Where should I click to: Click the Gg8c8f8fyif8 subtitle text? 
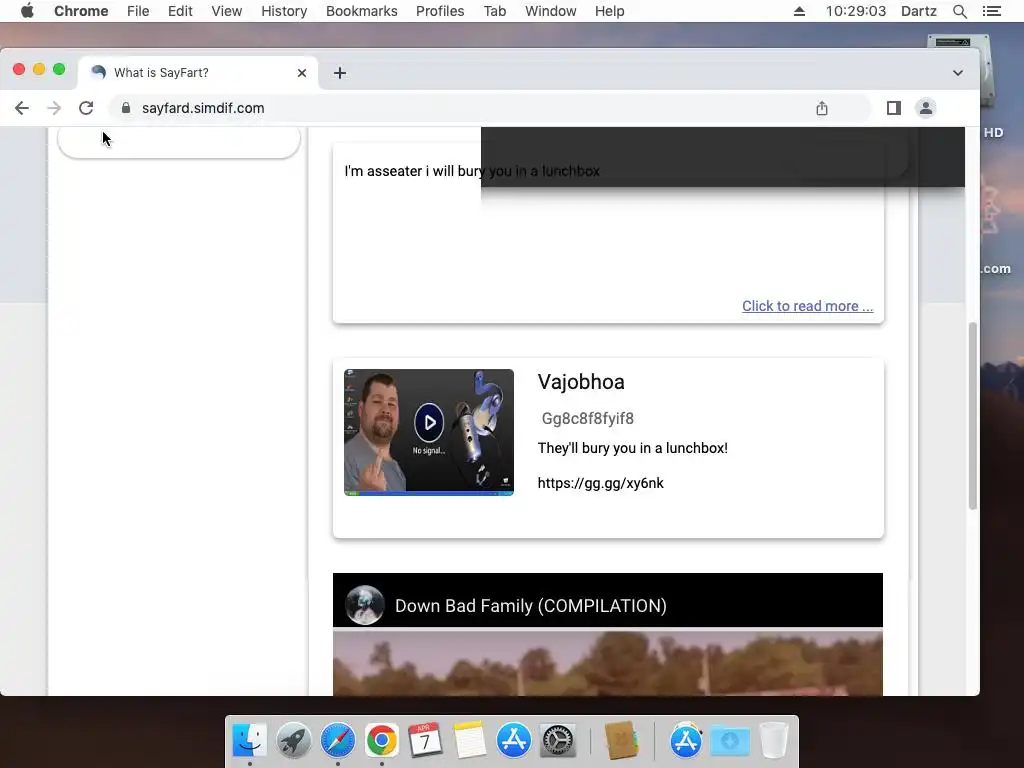[588, 419]
